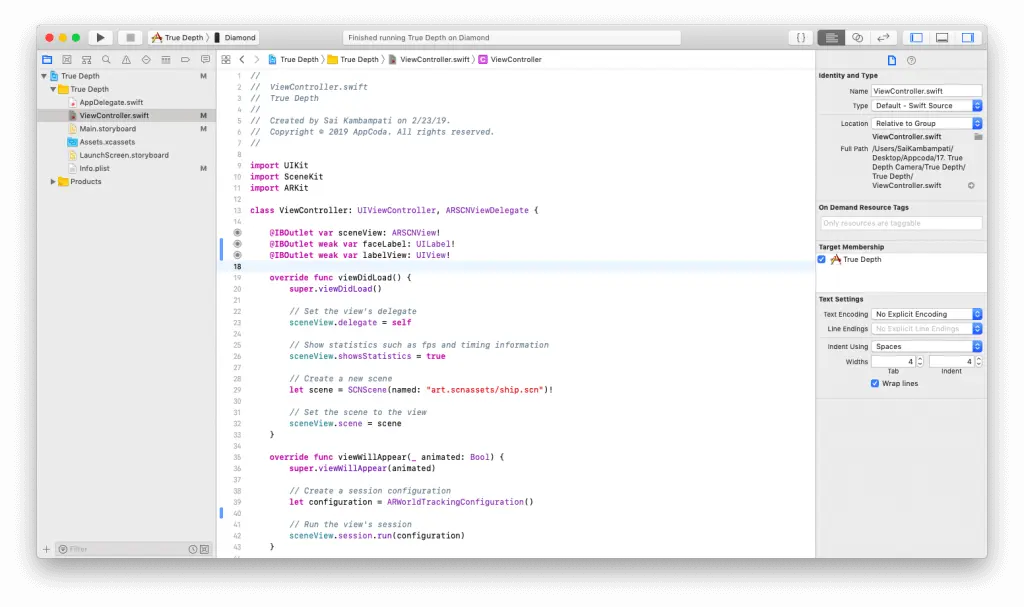Screen dimensions: 1024x607
Task: Show the version editor
Action: [x=883, y=38]
